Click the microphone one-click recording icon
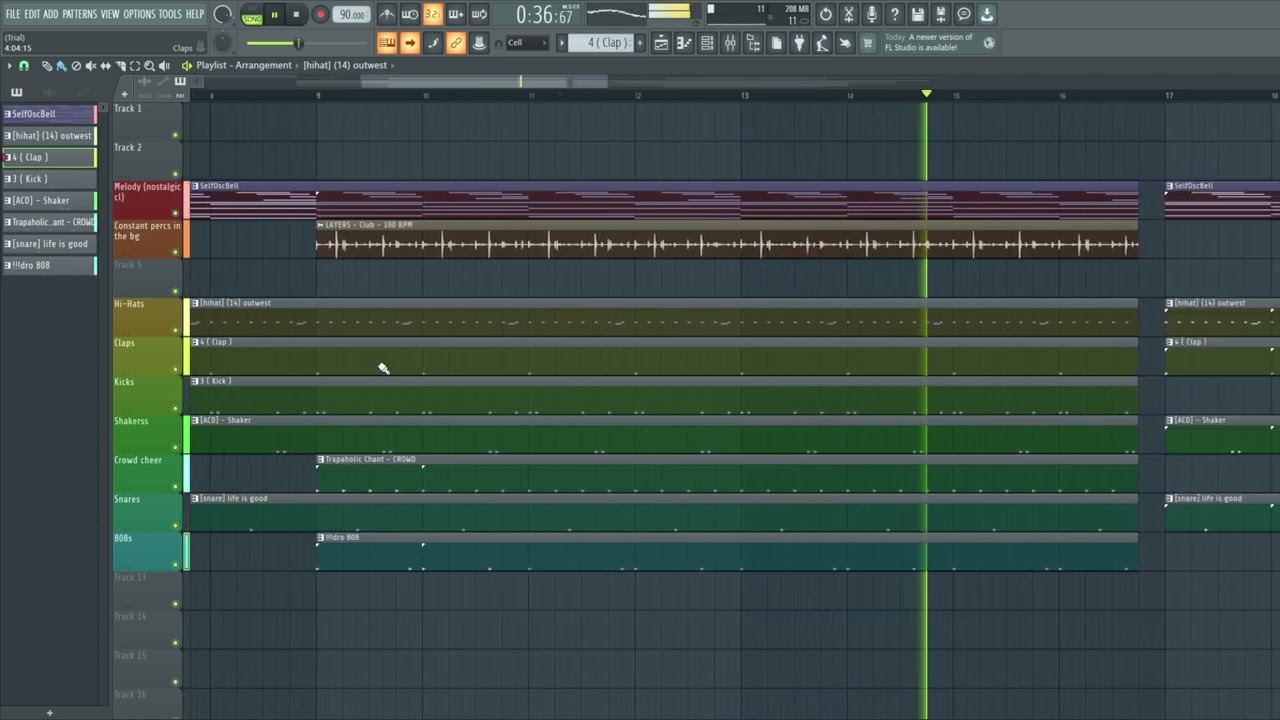The height and width of the screenshot is (720, 1280). [871, 15]
